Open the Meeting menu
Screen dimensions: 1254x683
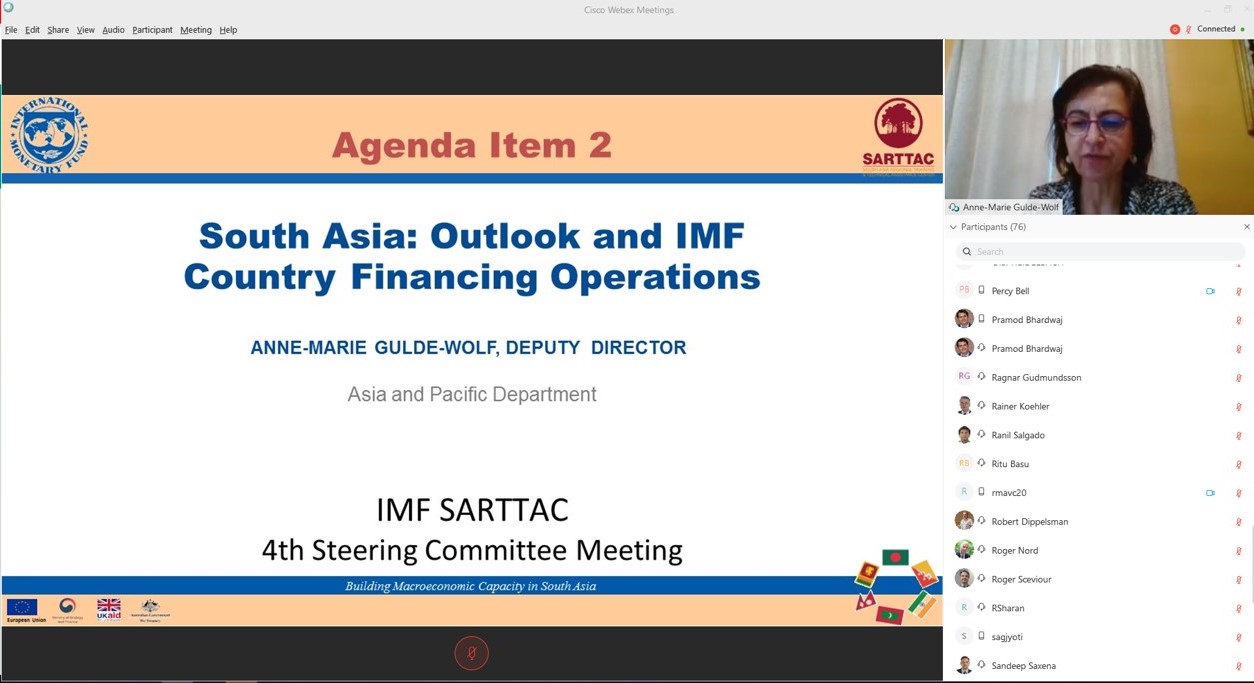tap(196, 30)
